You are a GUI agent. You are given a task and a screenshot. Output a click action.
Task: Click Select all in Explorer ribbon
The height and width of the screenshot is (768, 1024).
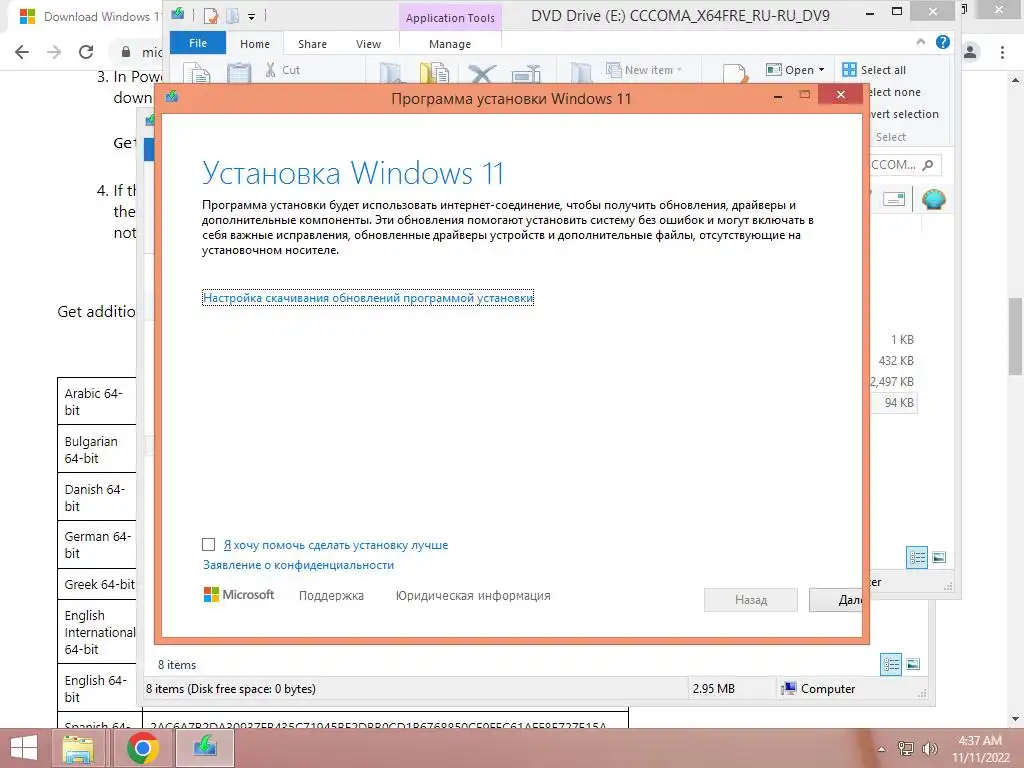[x=874, y=70]
